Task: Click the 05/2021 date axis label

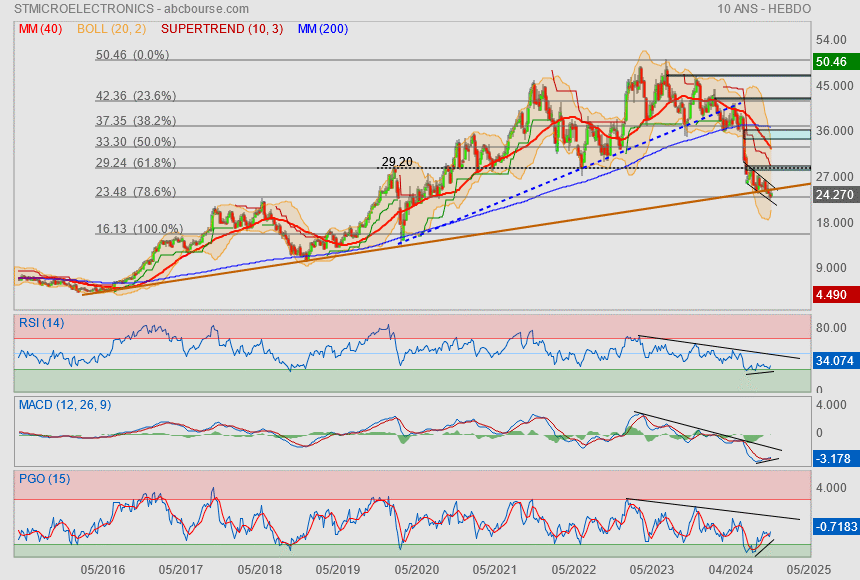Action: [495, 570]
